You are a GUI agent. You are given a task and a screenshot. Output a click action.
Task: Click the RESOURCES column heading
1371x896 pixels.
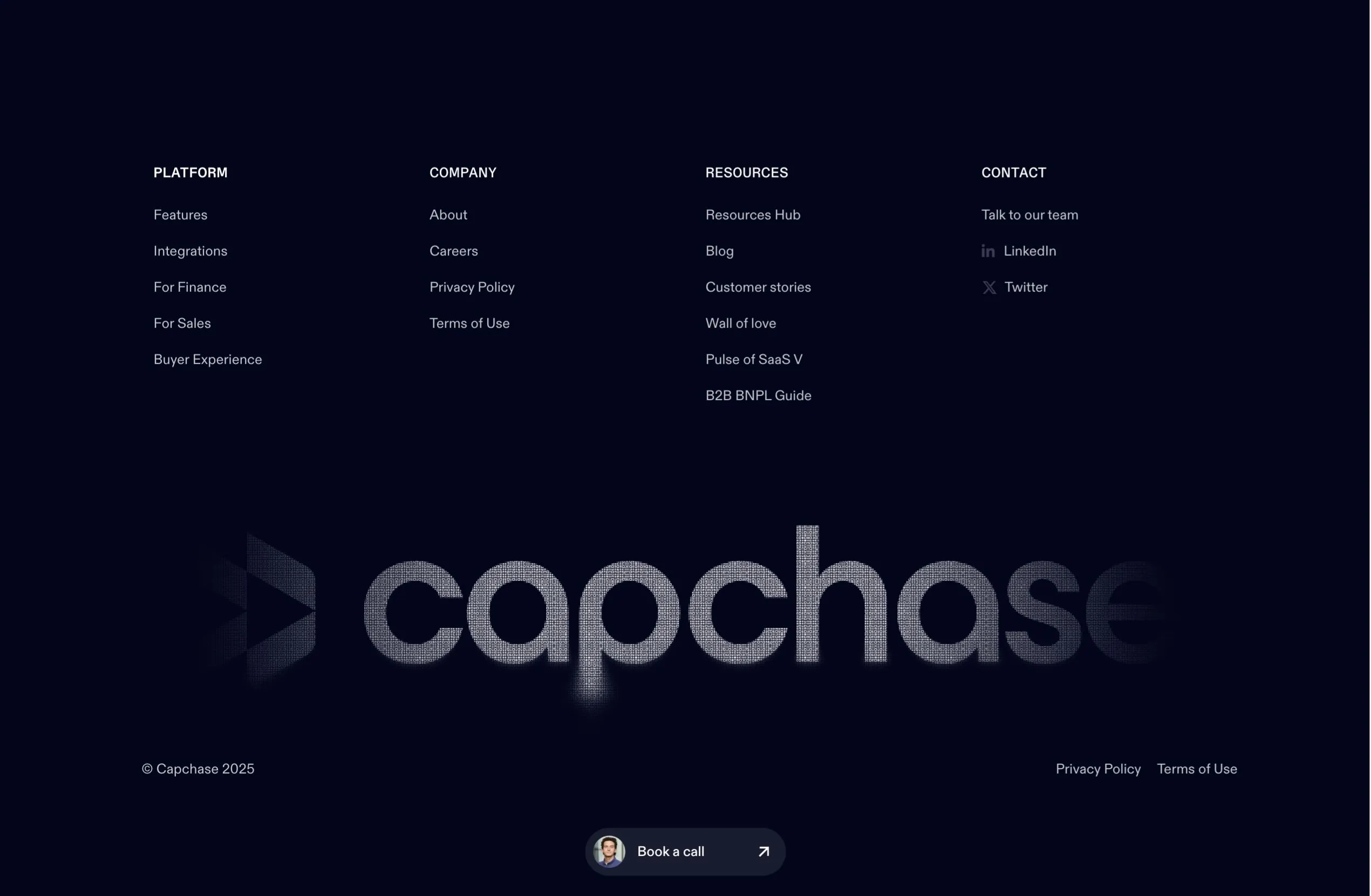(x=747, y=173)
